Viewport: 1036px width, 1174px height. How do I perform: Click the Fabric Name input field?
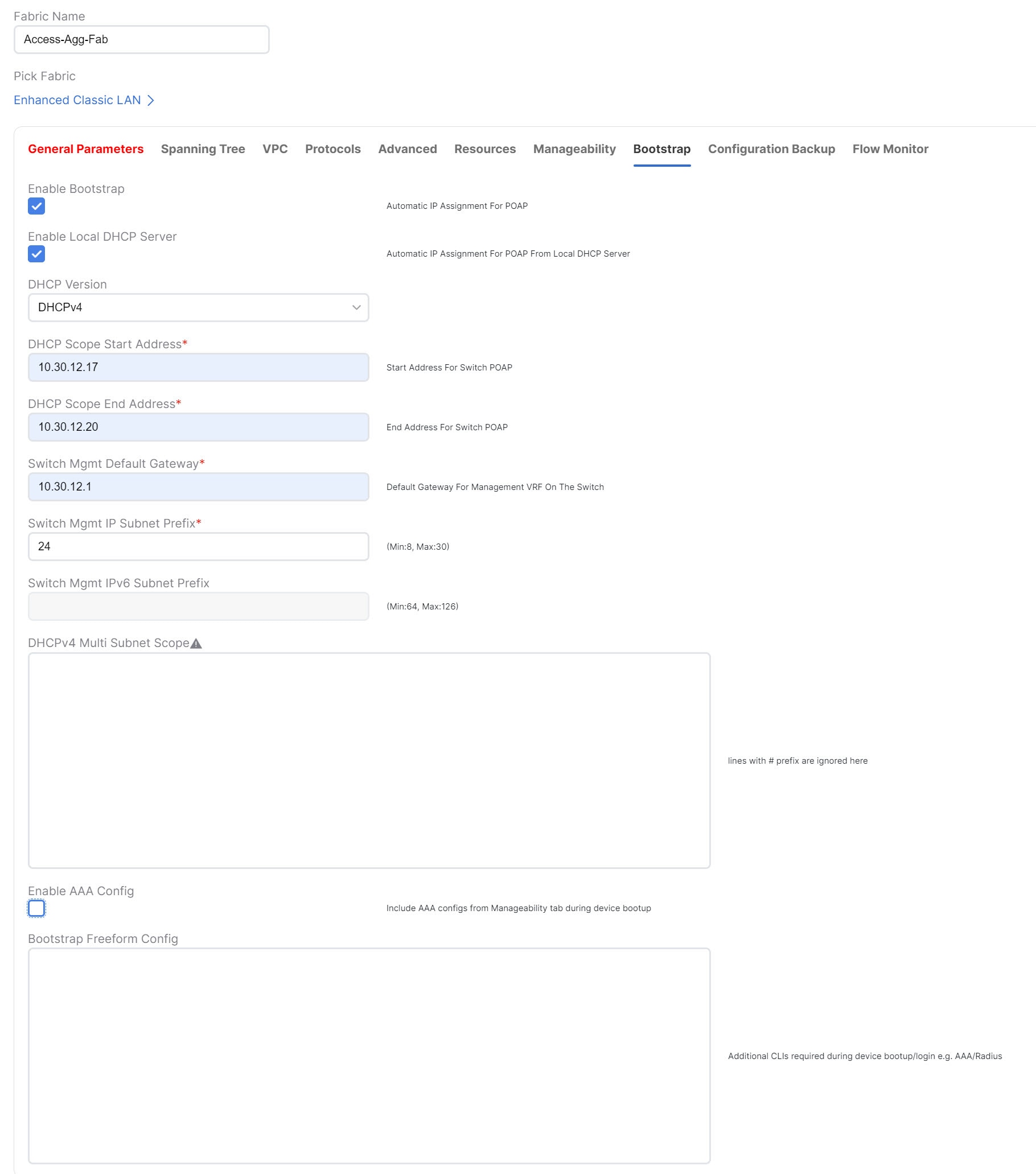click(x=141, y=40)
